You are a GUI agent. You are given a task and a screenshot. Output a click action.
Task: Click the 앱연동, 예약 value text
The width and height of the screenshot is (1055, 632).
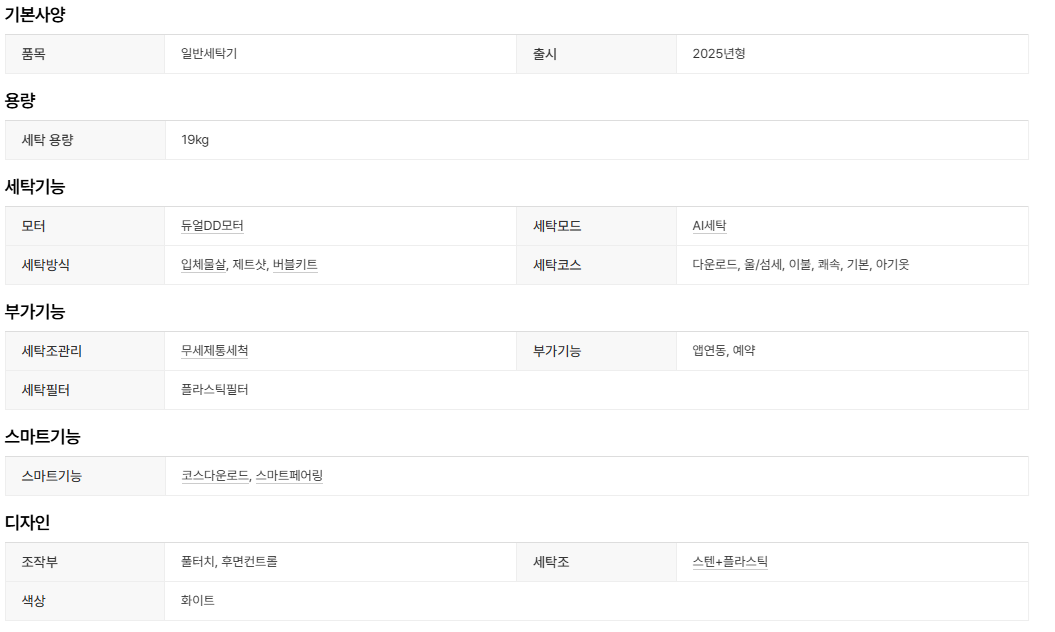(723, 351)
